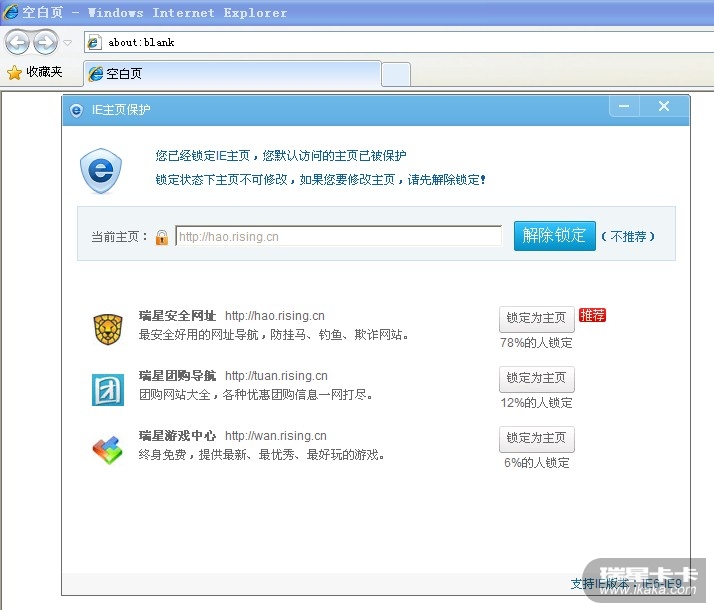Click the 12%的人锁定 text
Screen dimensions: 714x610
(x=536, y=403)
